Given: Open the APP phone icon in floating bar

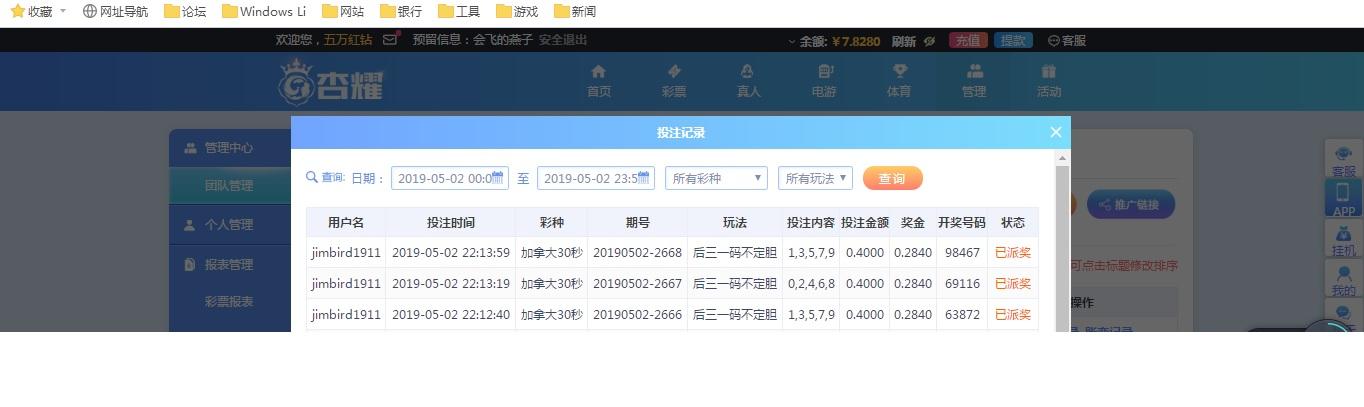Looking at the screenshot, I should 1344,199.
